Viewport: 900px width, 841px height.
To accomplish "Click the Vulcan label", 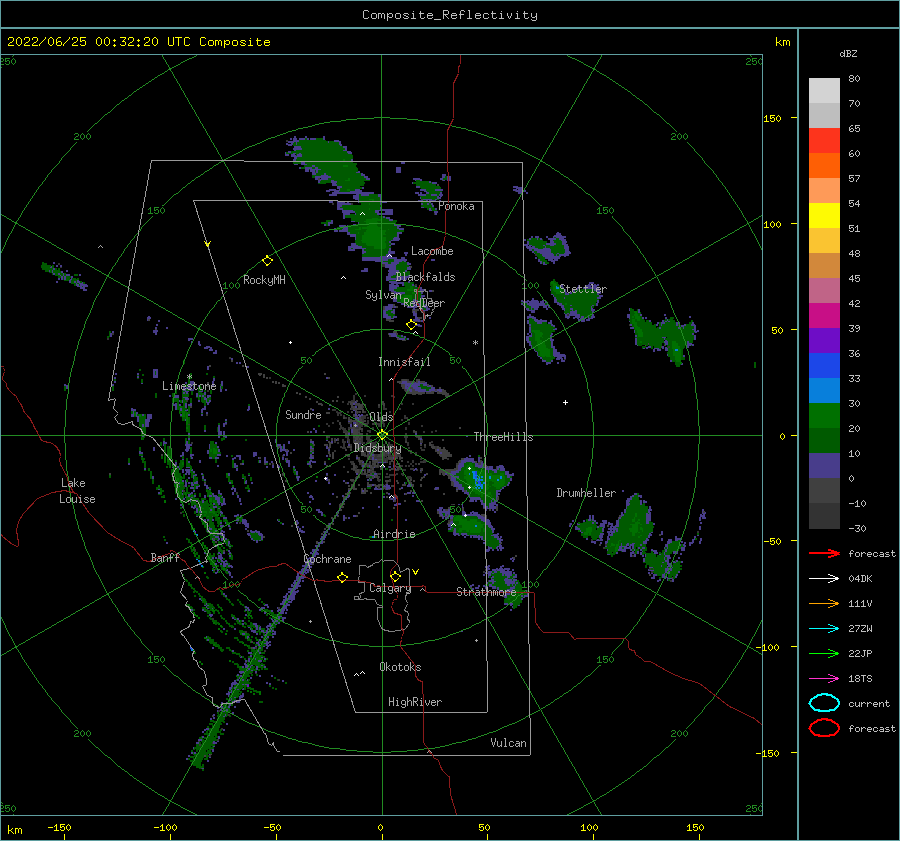I will pos(508,742).
